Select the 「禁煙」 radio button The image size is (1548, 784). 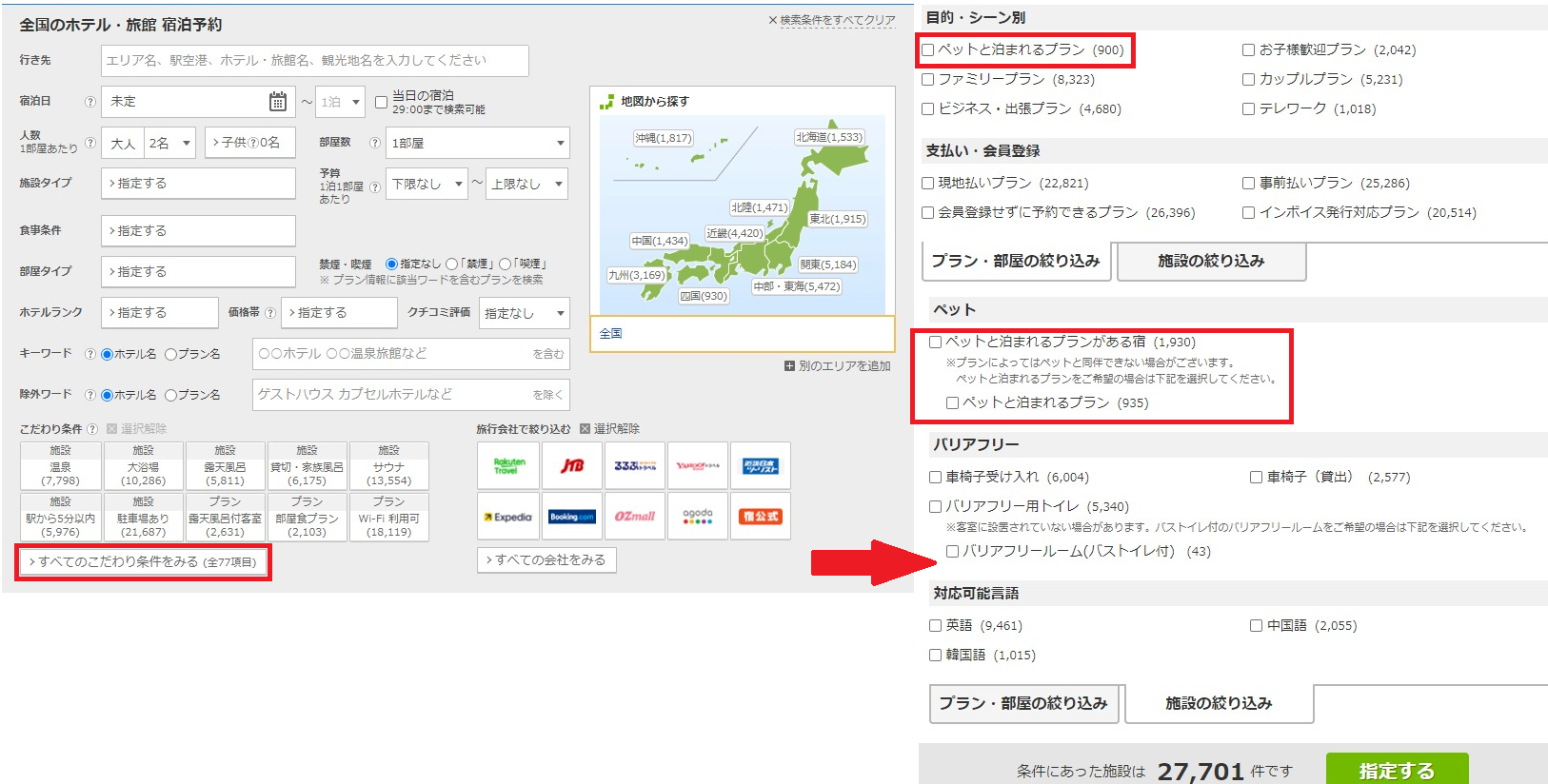[x=452, y=265]
